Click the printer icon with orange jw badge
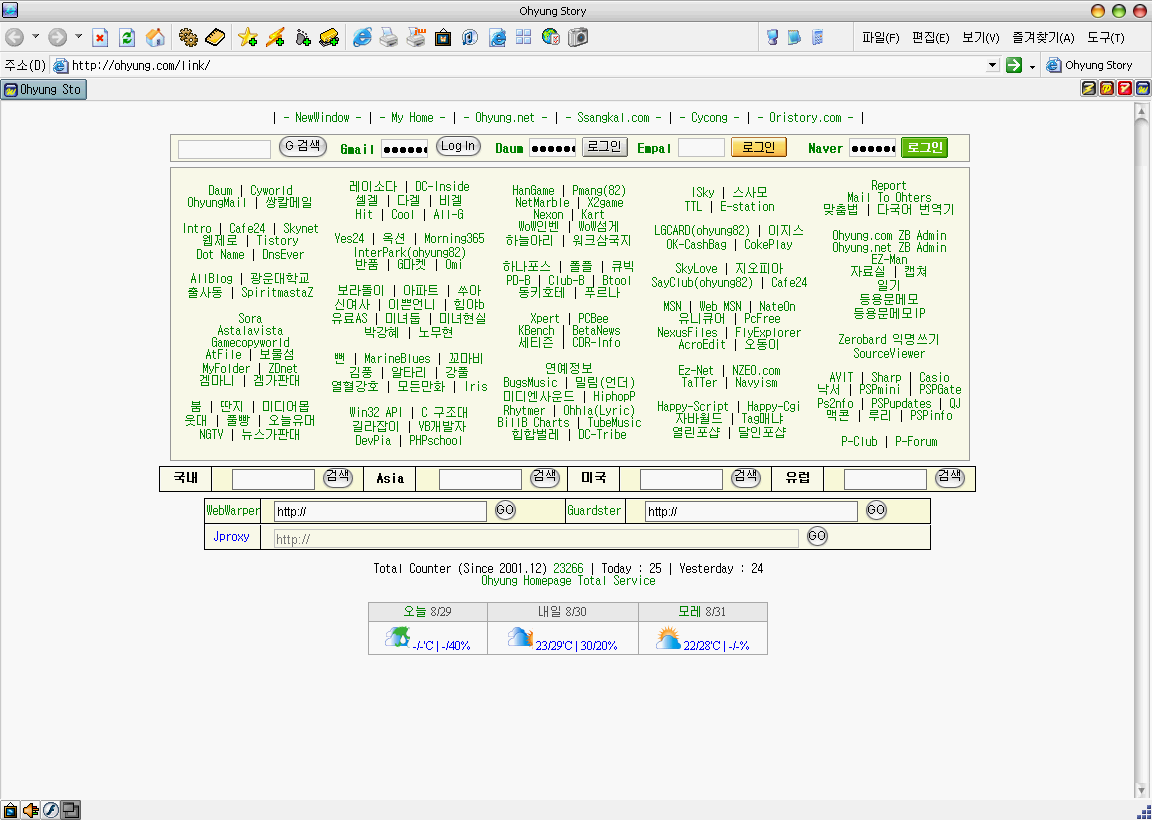 [416, 37]
